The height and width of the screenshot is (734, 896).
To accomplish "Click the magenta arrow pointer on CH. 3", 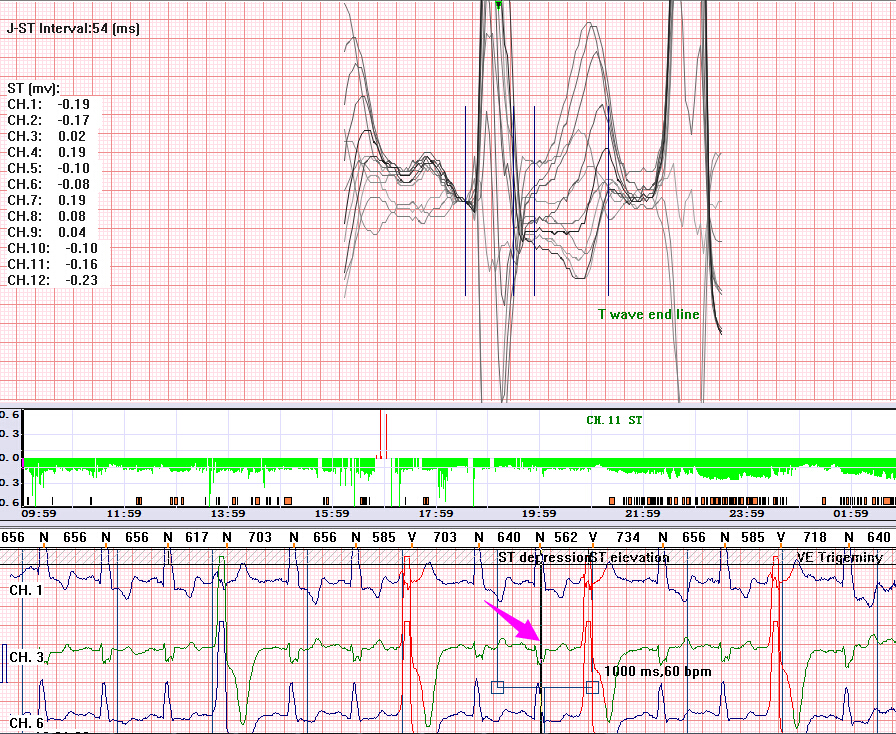I will (x=513, y=621).
